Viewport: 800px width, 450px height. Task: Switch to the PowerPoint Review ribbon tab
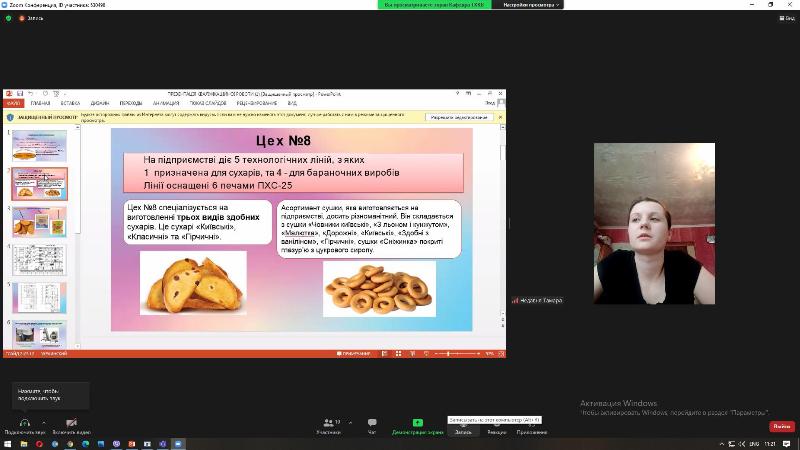pyautogui.click(x=257, y=103)
